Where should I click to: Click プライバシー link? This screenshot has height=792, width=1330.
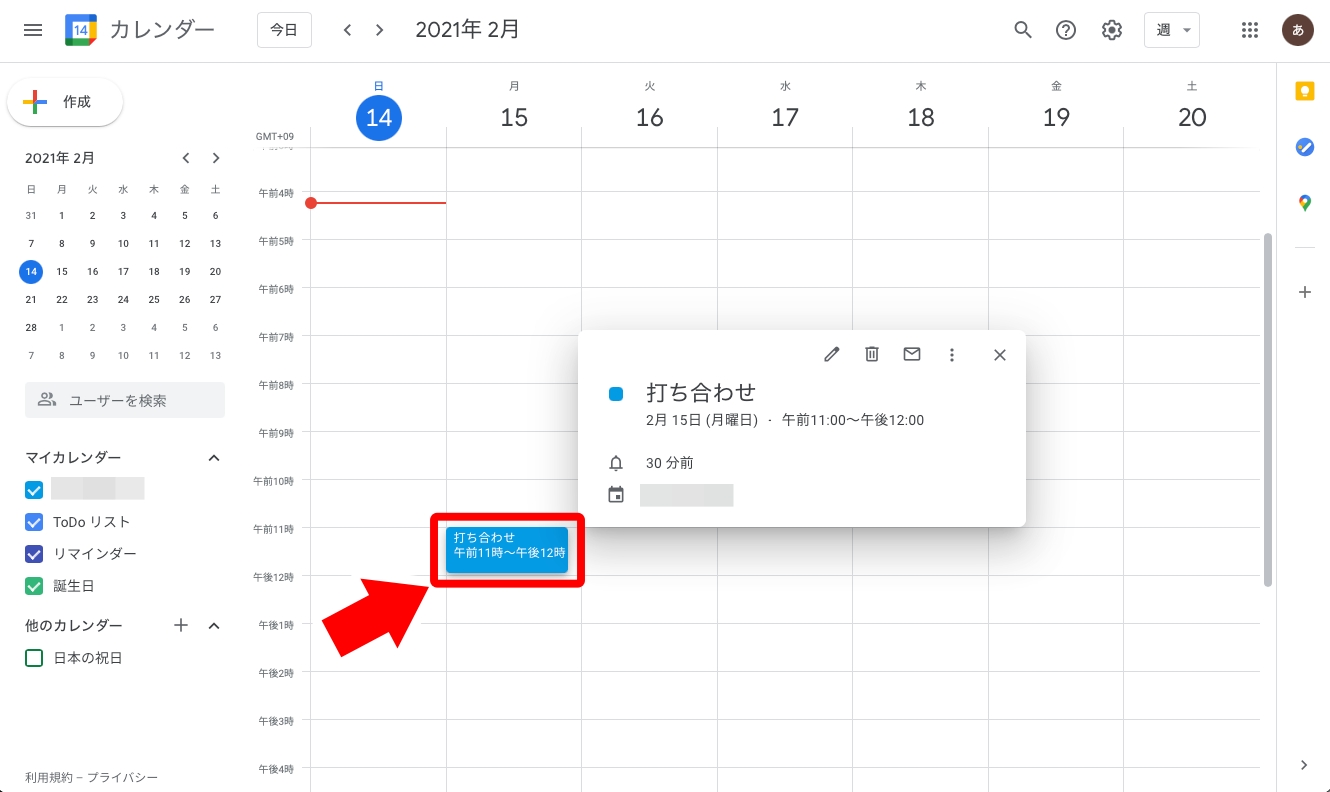coord(122,777)
